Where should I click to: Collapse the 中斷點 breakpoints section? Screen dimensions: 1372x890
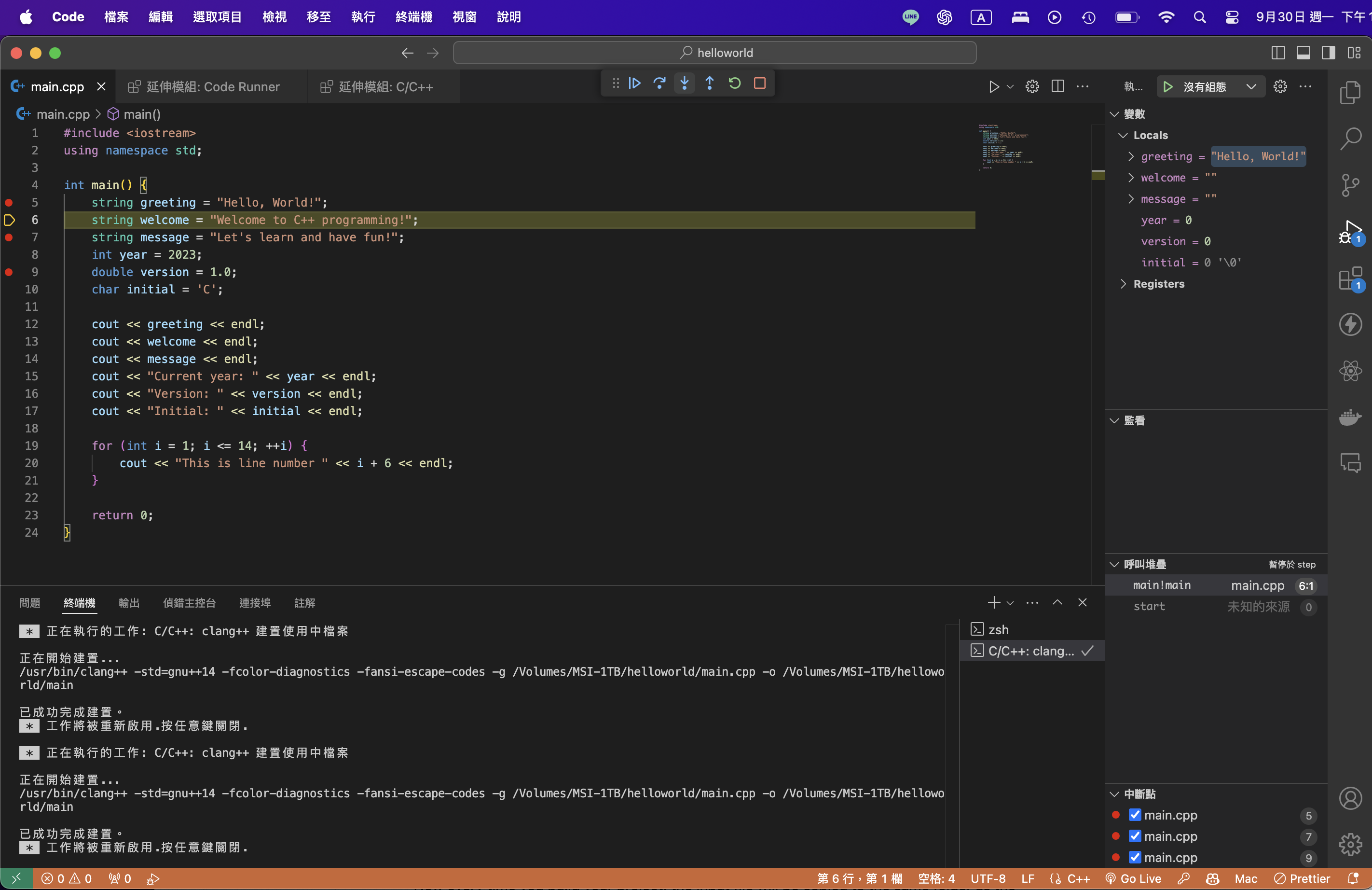pos(1114,793)
